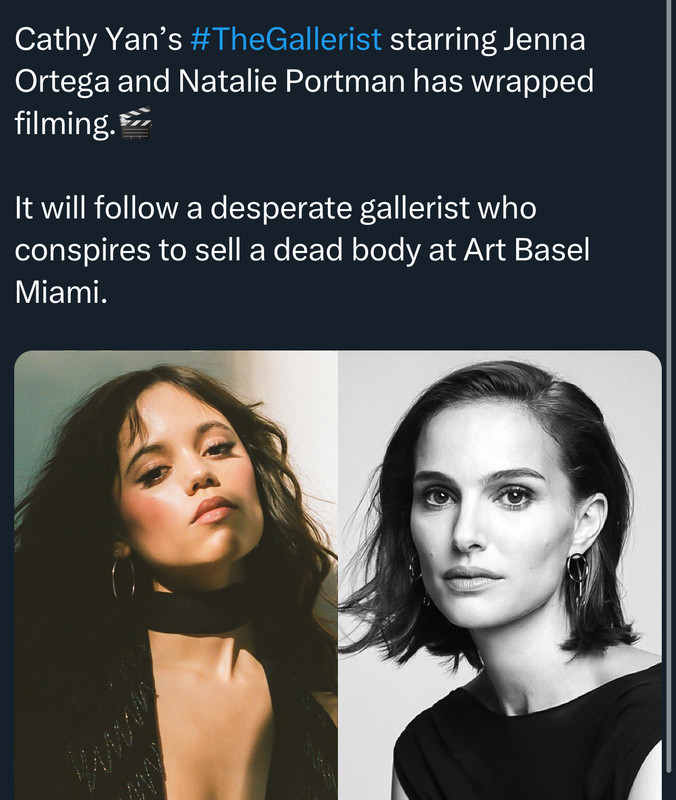Click the clapperboard emoji after 'filming.'
The image size is (676, 800).
[134, 124]
